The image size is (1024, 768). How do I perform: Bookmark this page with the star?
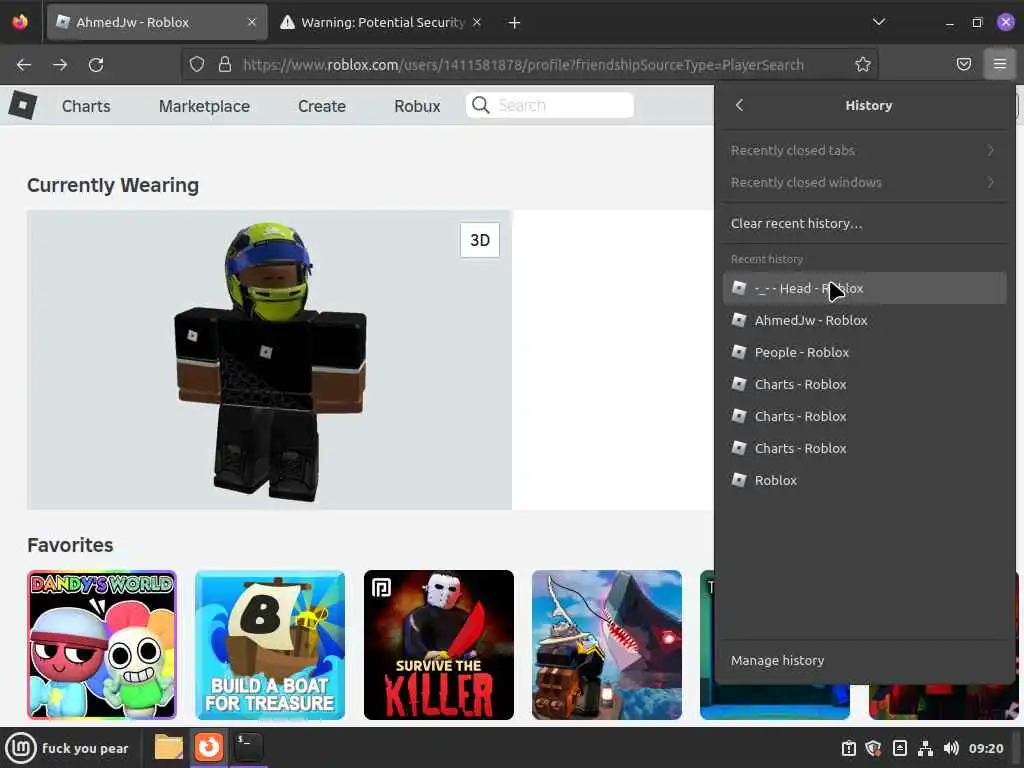tap(863, 64)
